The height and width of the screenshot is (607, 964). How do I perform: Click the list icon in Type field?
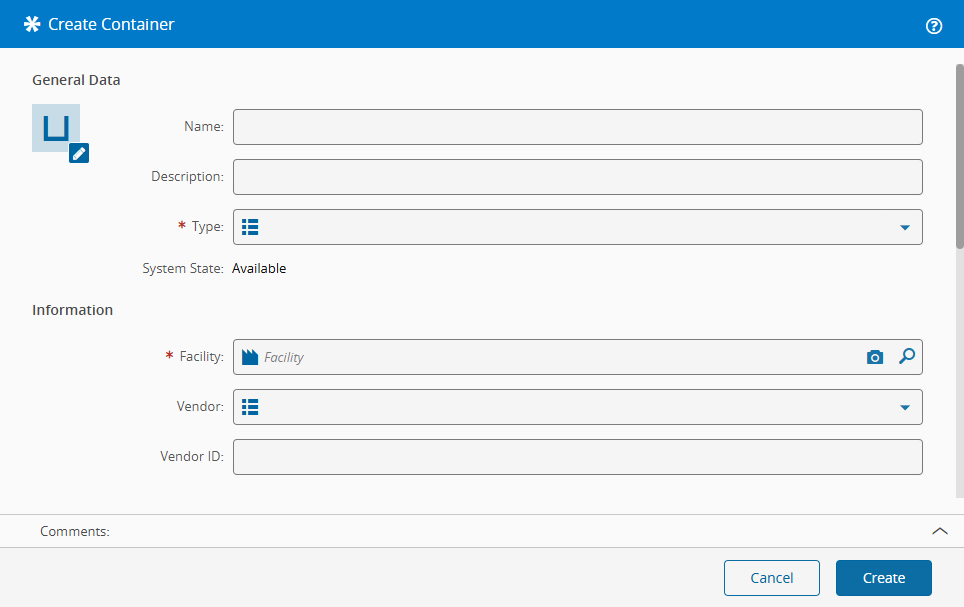pos(251,227)
